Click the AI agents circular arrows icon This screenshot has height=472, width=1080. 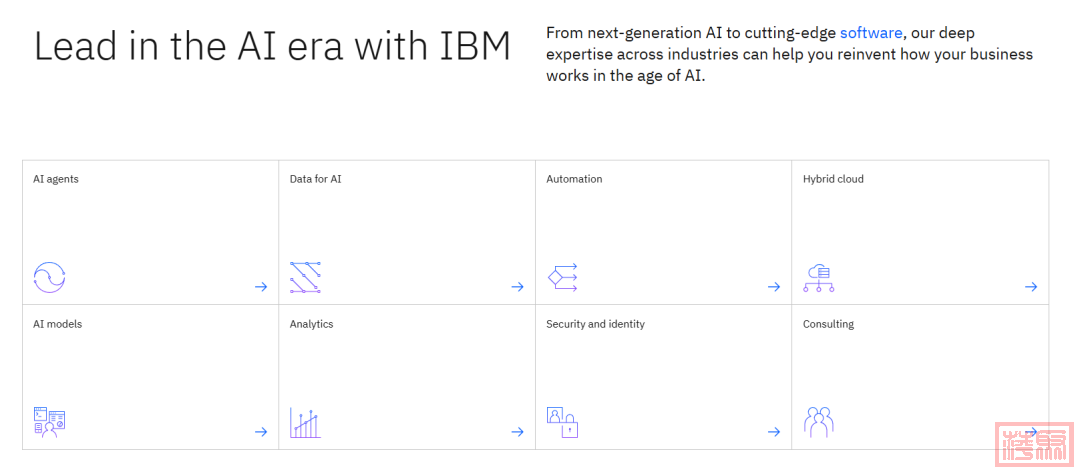click(49, 277)
